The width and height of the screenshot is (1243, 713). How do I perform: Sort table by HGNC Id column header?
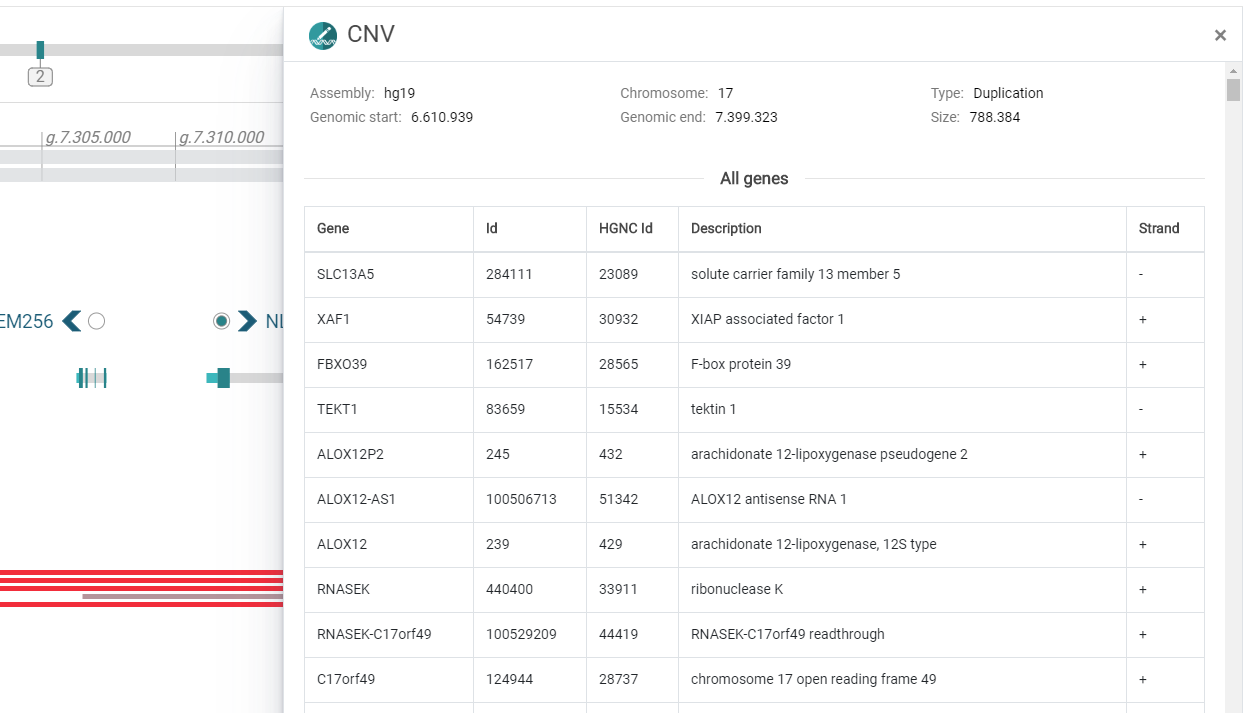click(625, 229)
